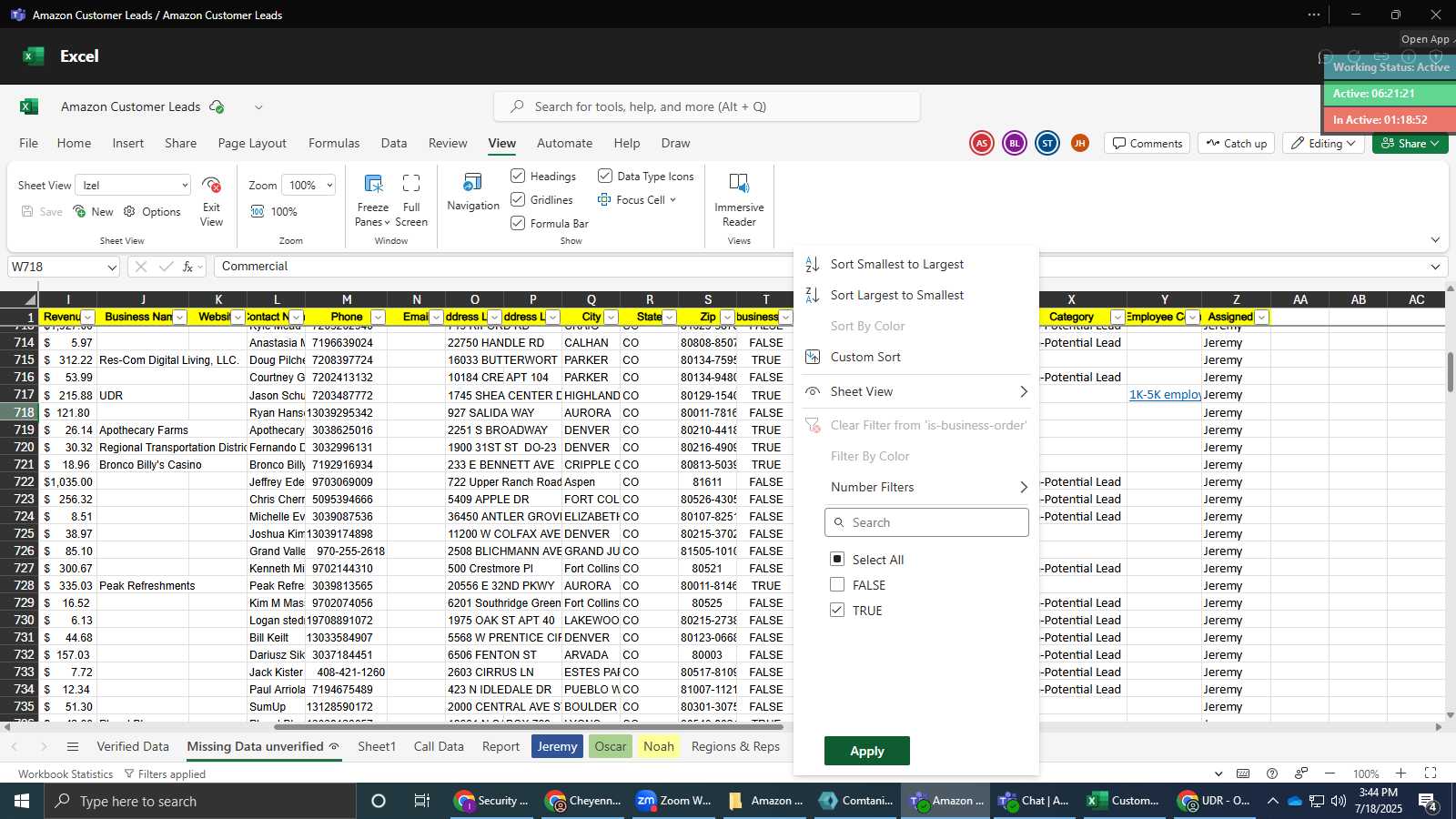Open Task View on taskbar

coord(421,801)
